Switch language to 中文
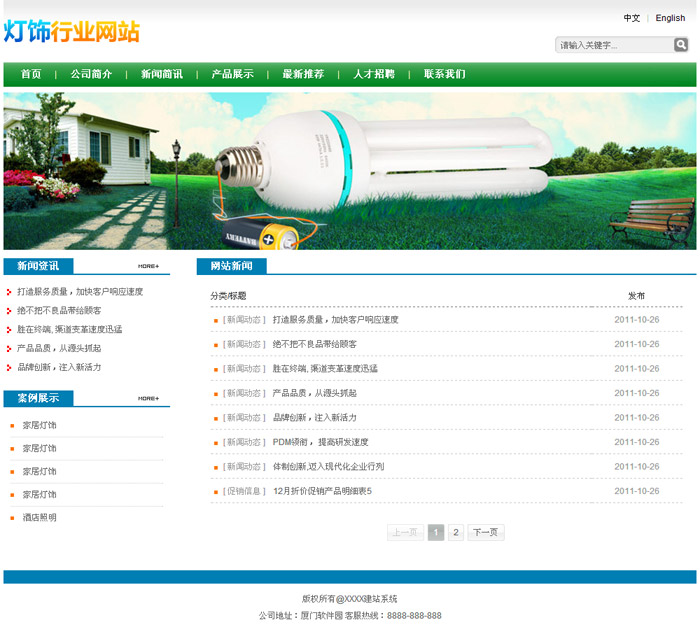This screenshot has height=634, width=700. click(632, 18)
